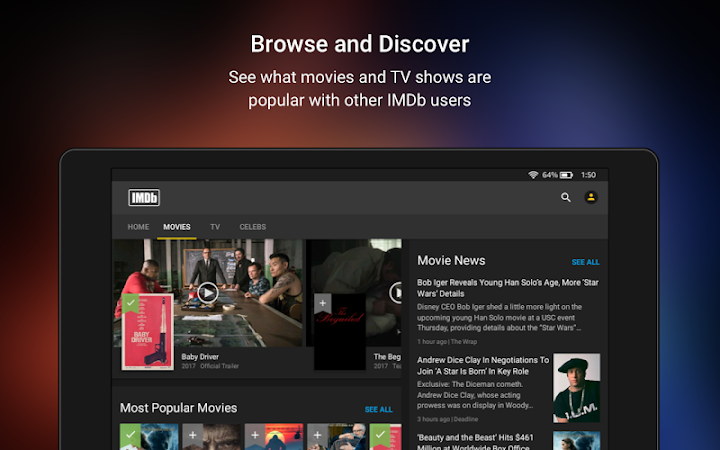The image size is (720, 450).
Task: Click '1 hour ago | The Wrap' source line
Action: [447, 342]
